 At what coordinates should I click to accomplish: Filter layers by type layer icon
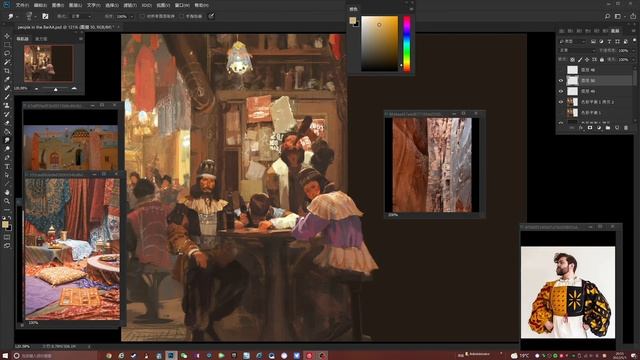tap(609, 41)
